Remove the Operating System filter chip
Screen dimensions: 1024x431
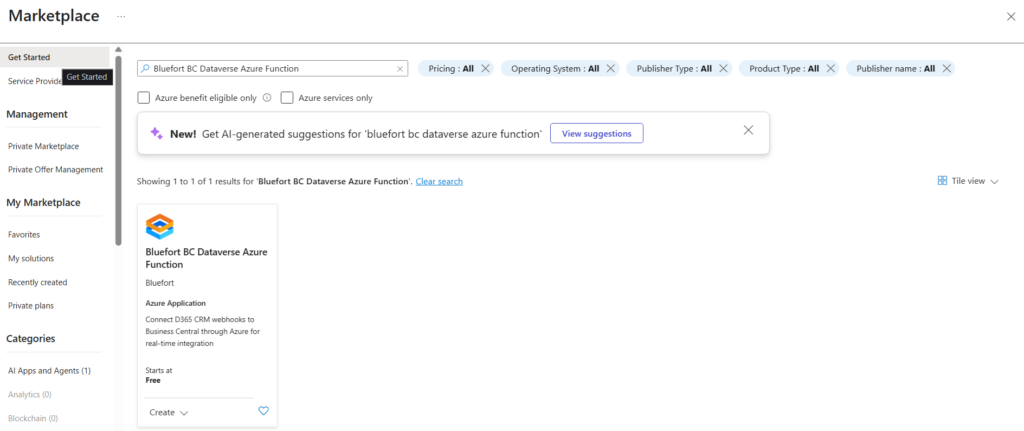[610, 68]
